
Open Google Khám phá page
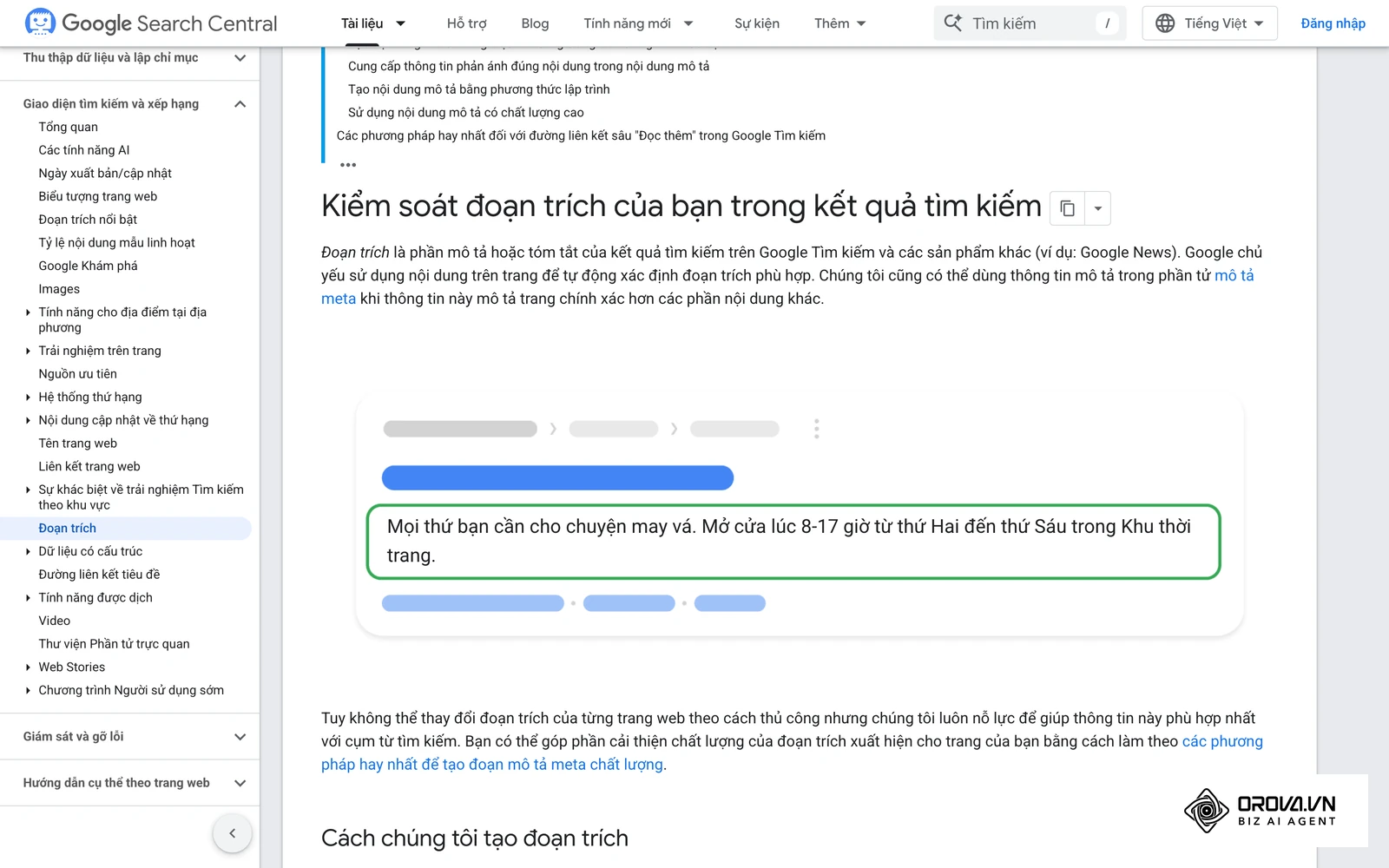point(88,266)
